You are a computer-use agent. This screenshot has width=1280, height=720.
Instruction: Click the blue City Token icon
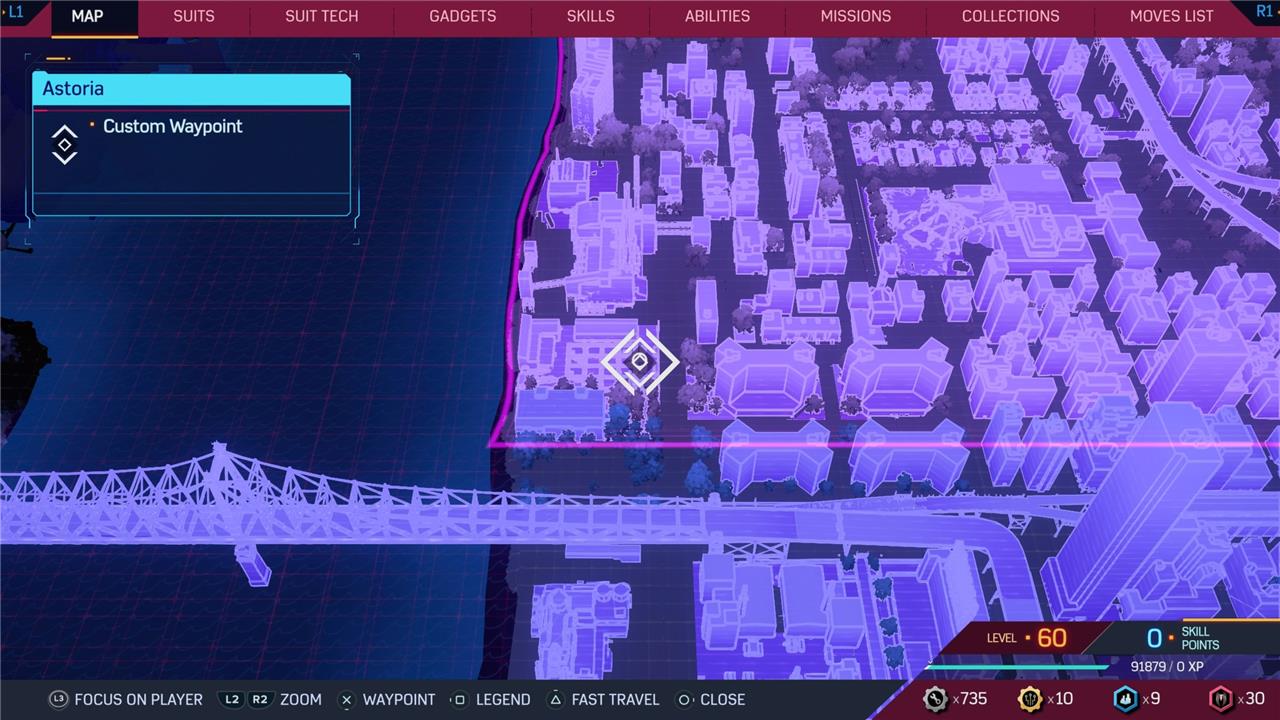(1125, 699)
